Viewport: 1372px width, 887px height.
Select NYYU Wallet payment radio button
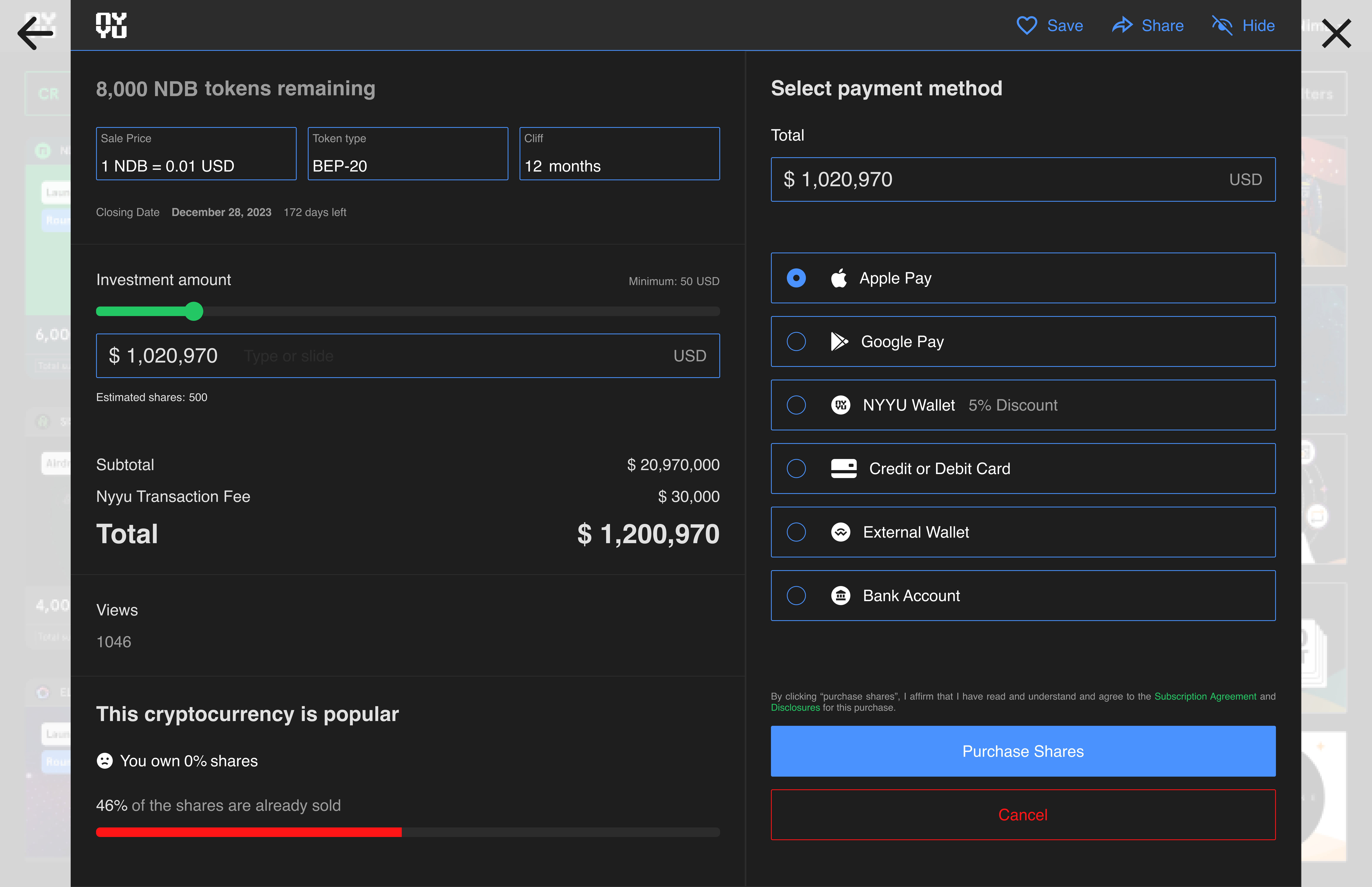point(796,405)
